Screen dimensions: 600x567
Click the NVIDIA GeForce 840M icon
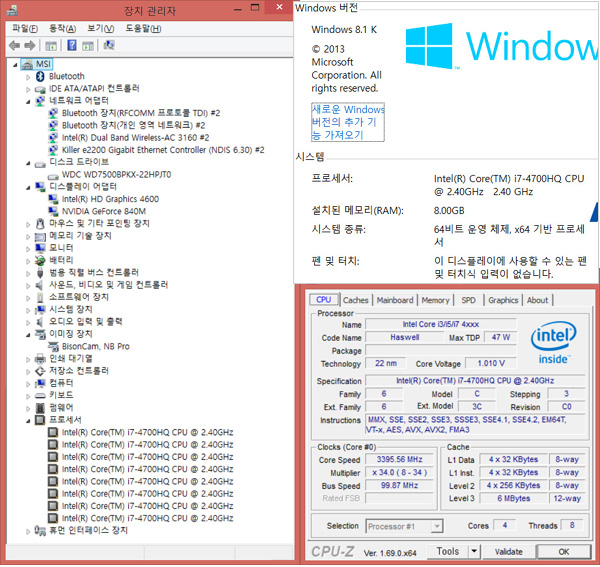click(x=53, y=212)
